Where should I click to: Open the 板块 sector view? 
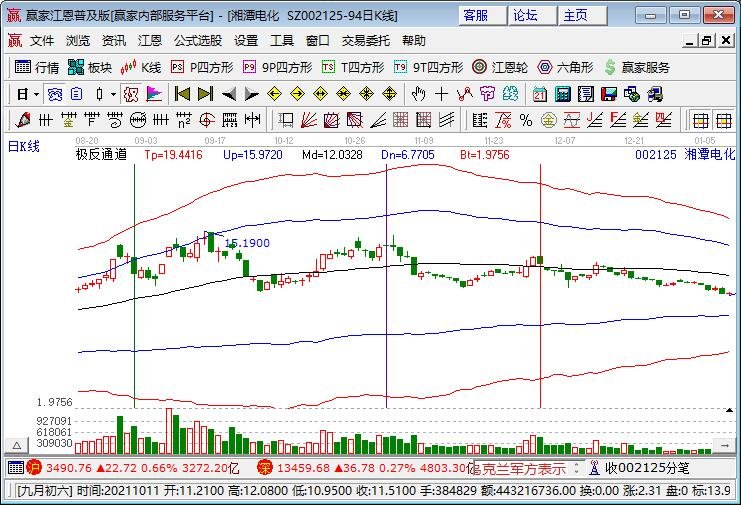pyautogui.click(x=90, y=67)
